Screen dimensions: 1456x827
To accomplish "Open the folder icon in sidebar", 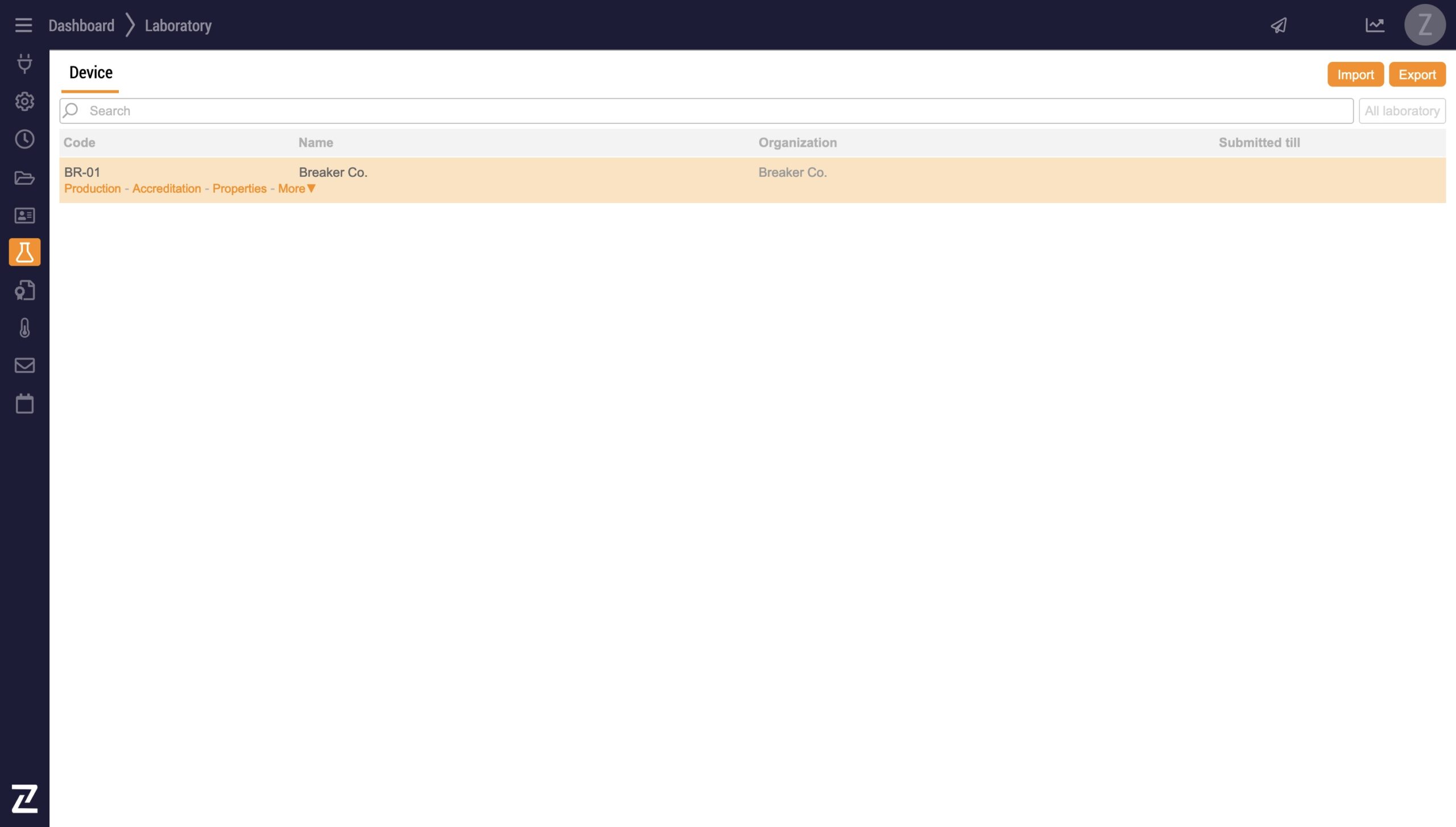I will click(24, 178).
